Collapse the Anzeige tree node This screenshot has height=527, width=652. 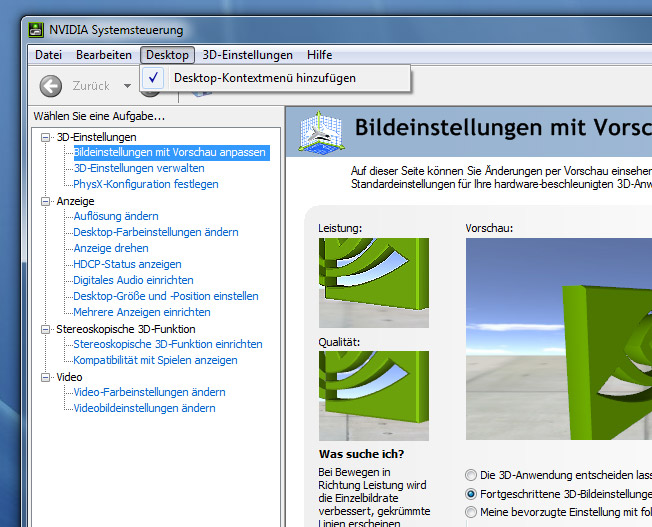pos(45,201)
